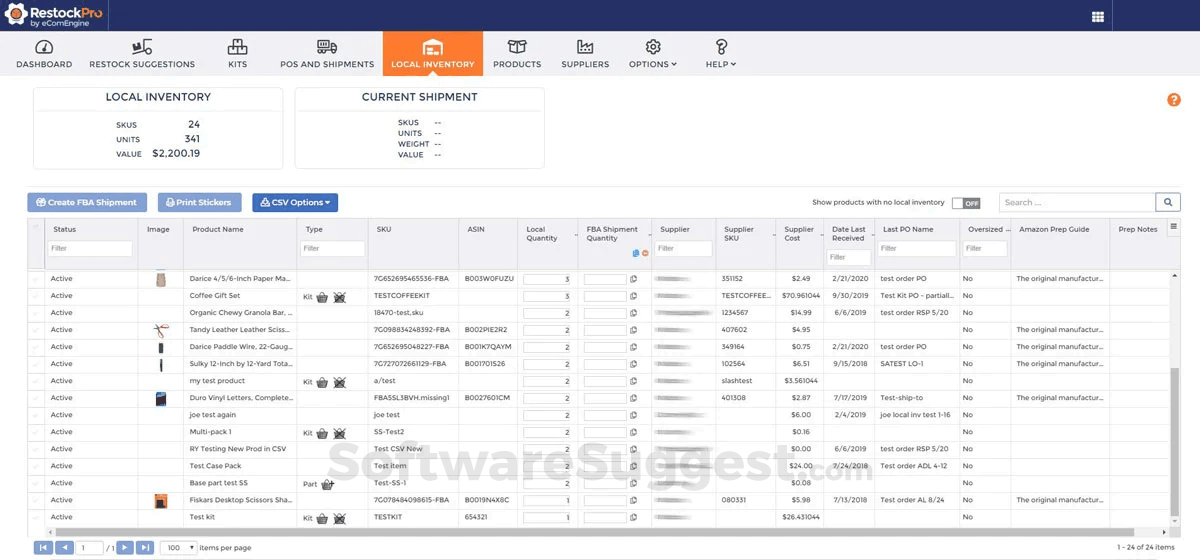Click local quantity field for Coffee Gift Set

click(x=547, y=296)
